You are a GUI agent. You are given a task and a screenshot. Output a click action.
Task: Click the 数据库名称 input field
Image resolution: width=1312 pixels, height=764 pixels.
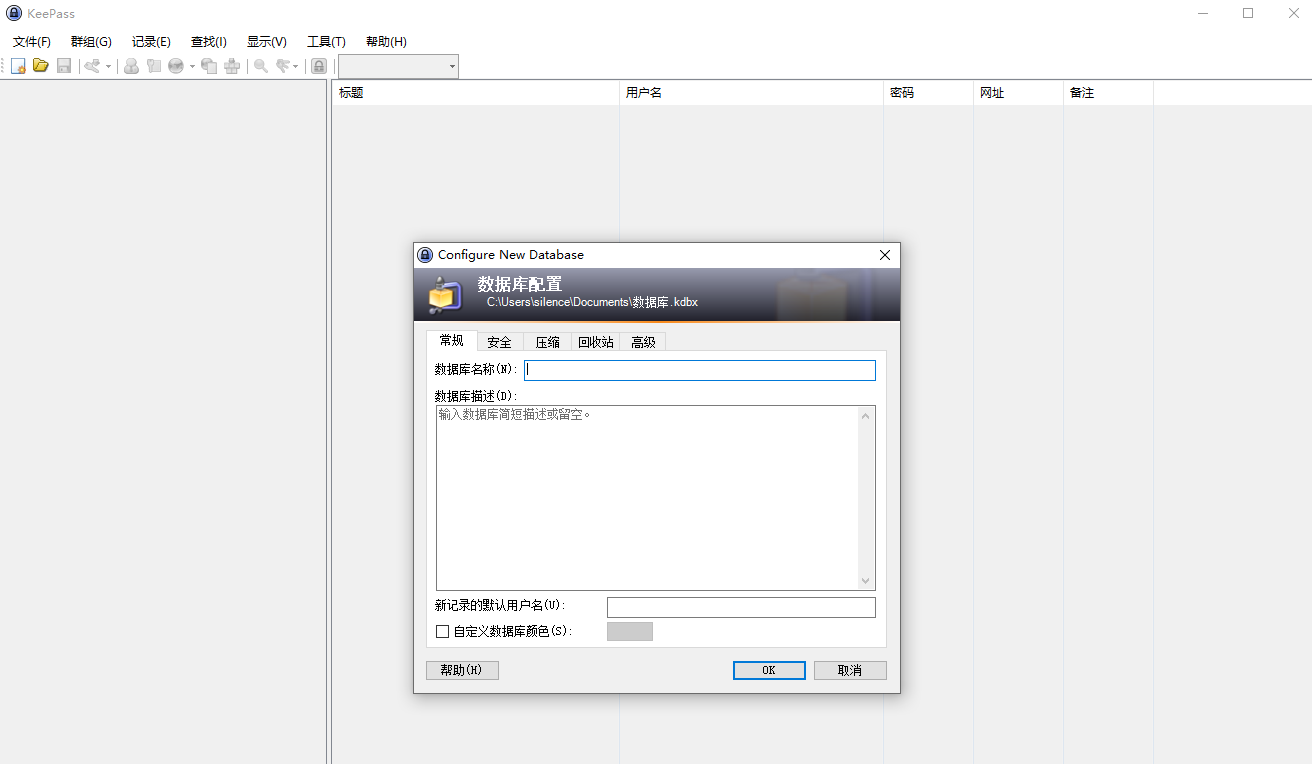point(700,370)
